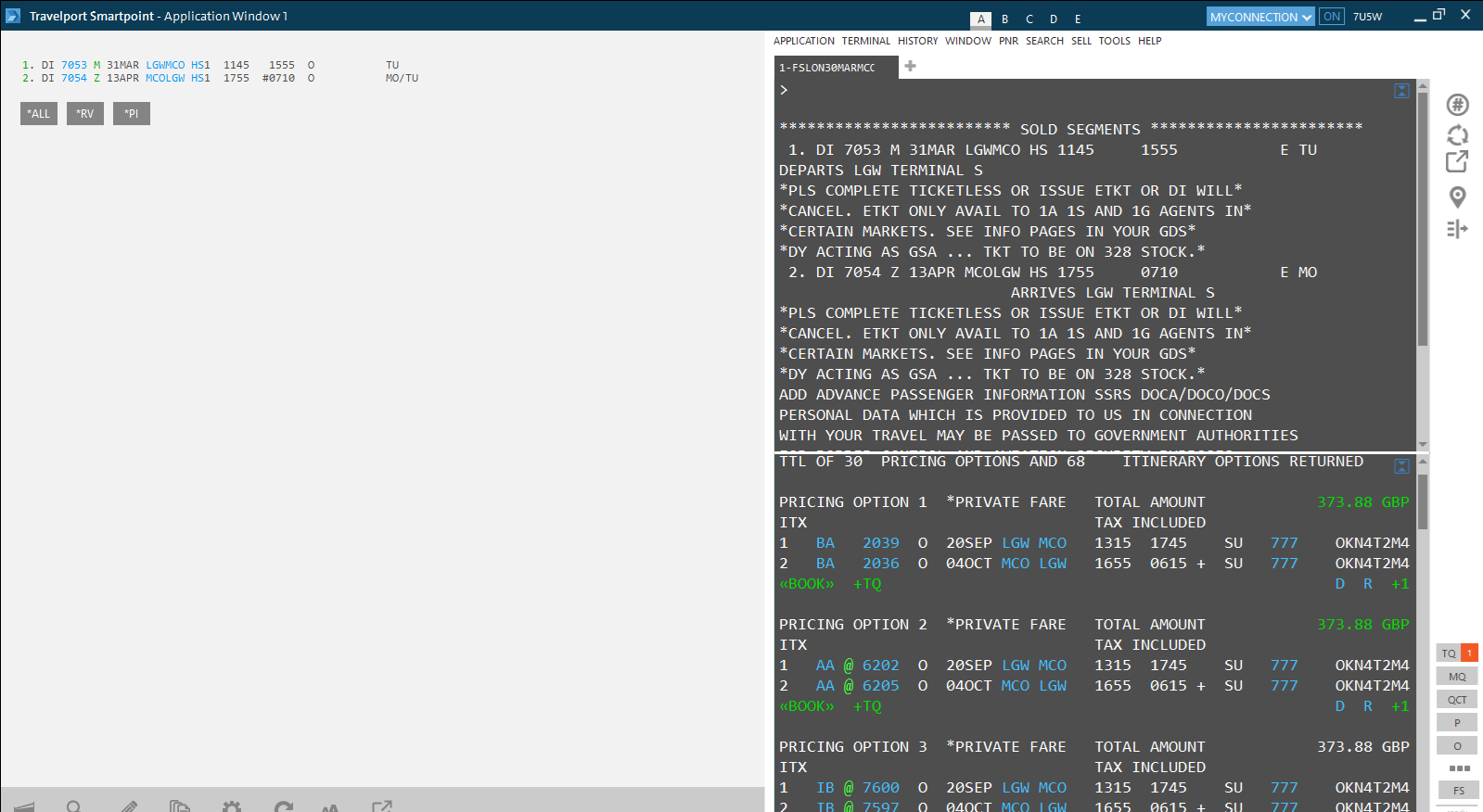Screen dimensions: 1483x812
Task: Click LGWMCO route in left itinerary segment 1
Action: pos(165,65)
